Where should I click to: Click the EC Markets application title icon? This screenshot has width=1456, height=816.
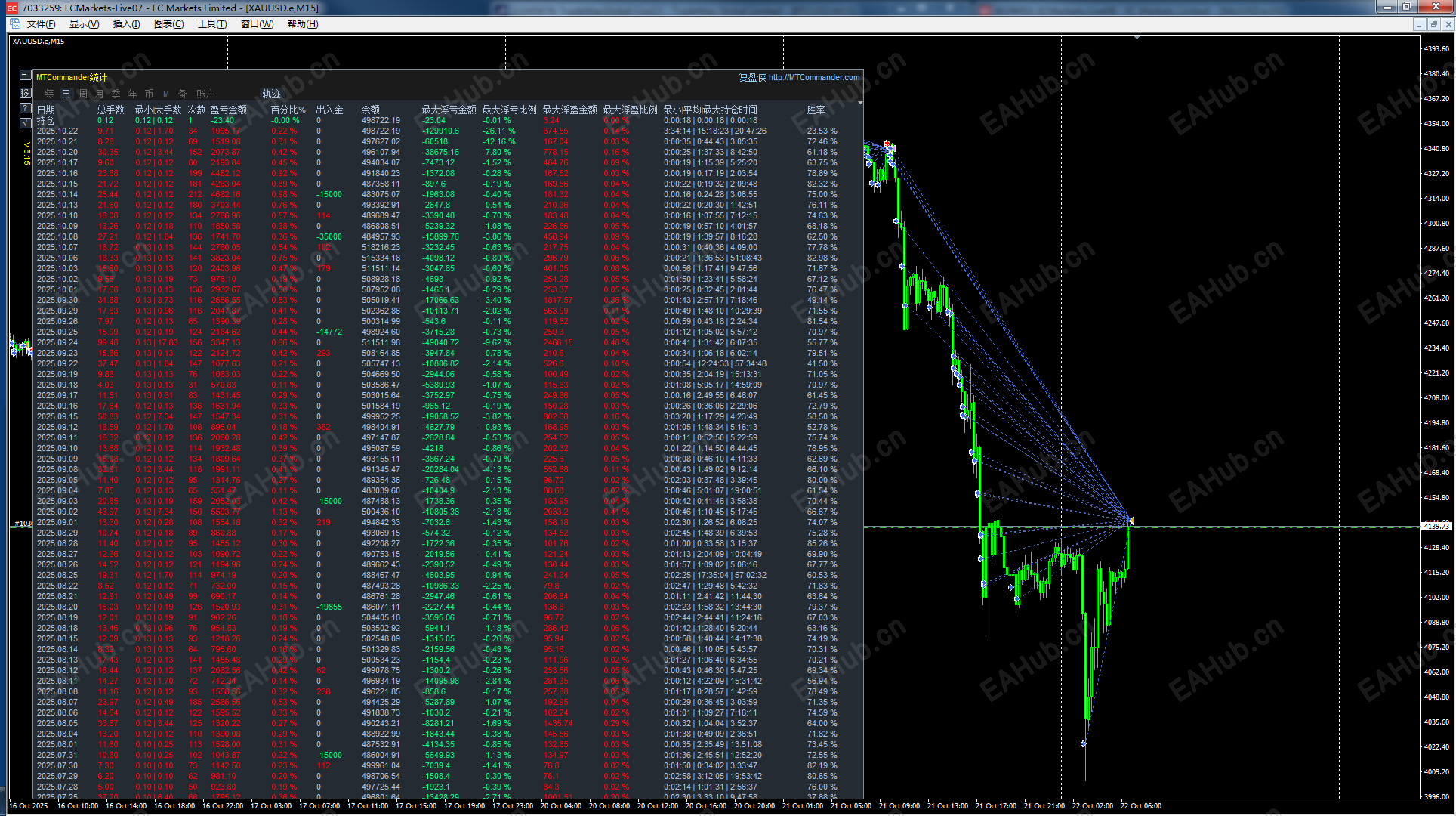(x=11, y=8)
